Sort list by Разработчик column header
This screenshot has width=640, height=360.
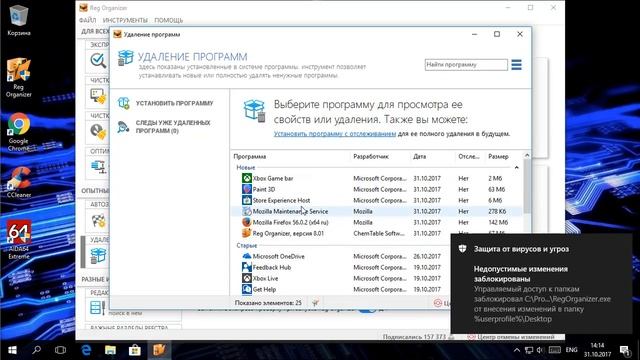371,156
